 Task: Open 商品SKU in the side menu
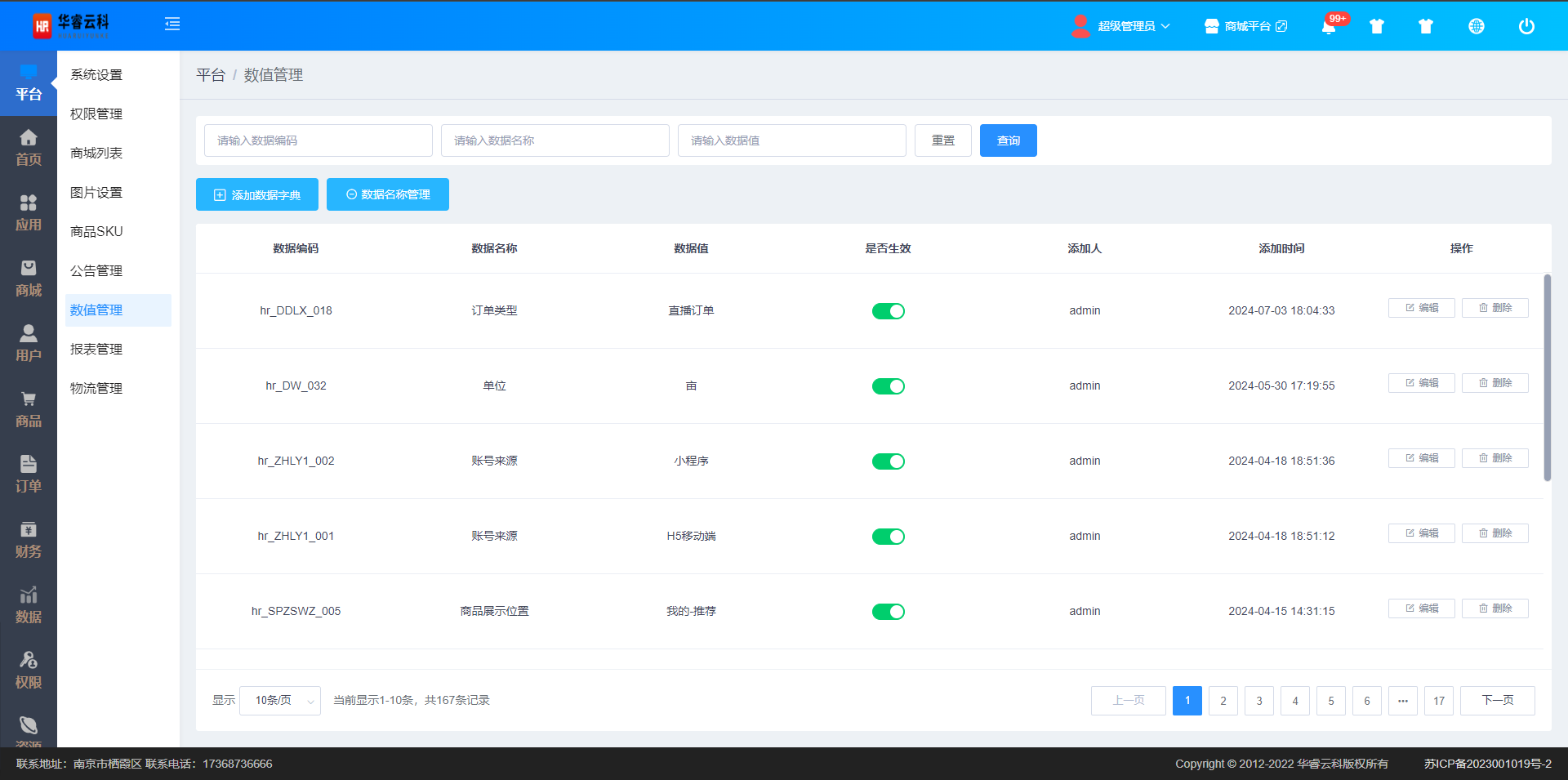[x=96, y=232]
